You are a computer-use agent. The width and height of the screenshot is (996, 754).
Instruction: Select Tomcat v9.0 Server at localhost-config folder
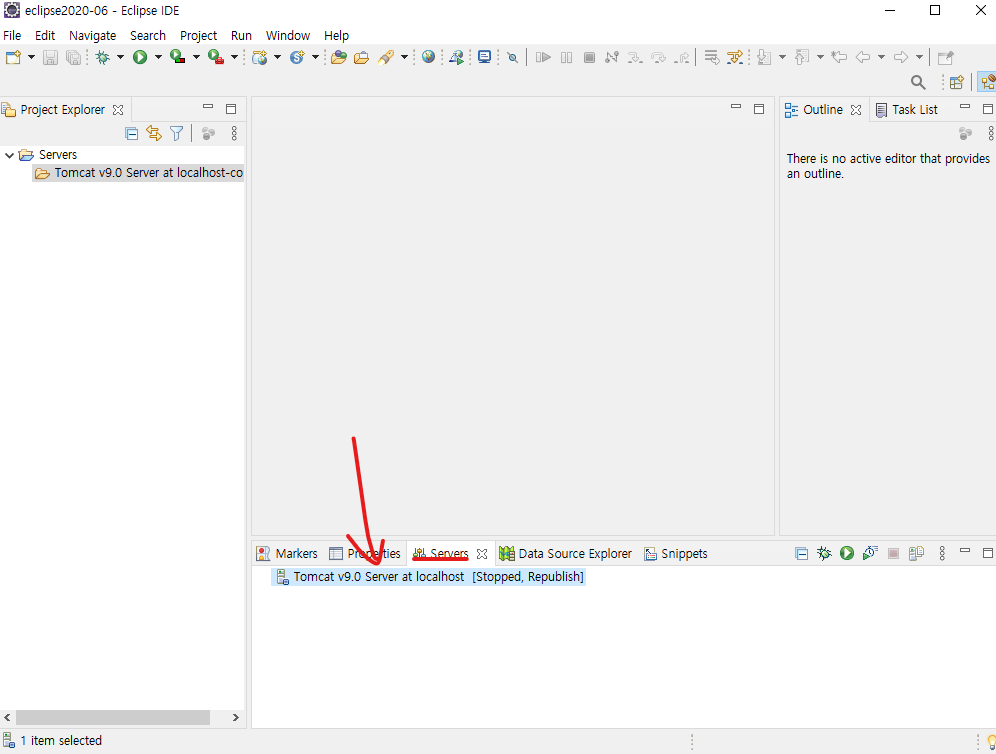[138, 173]
